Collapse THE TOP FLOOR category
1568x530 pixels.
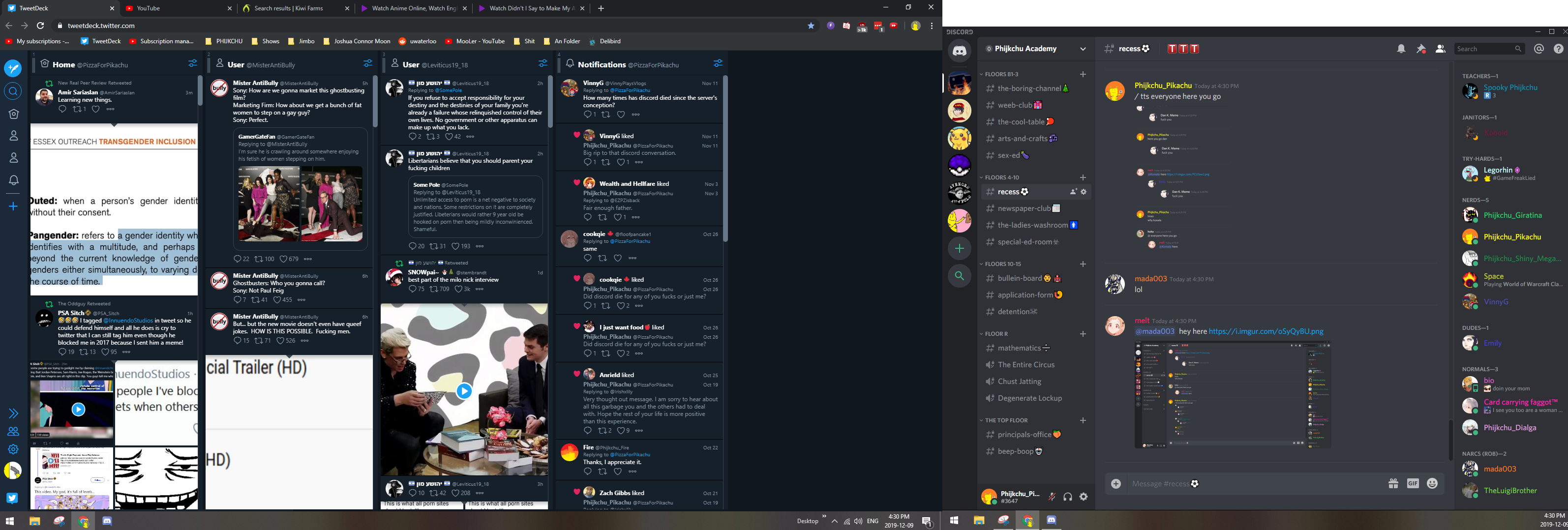(x=1004, y=420)
